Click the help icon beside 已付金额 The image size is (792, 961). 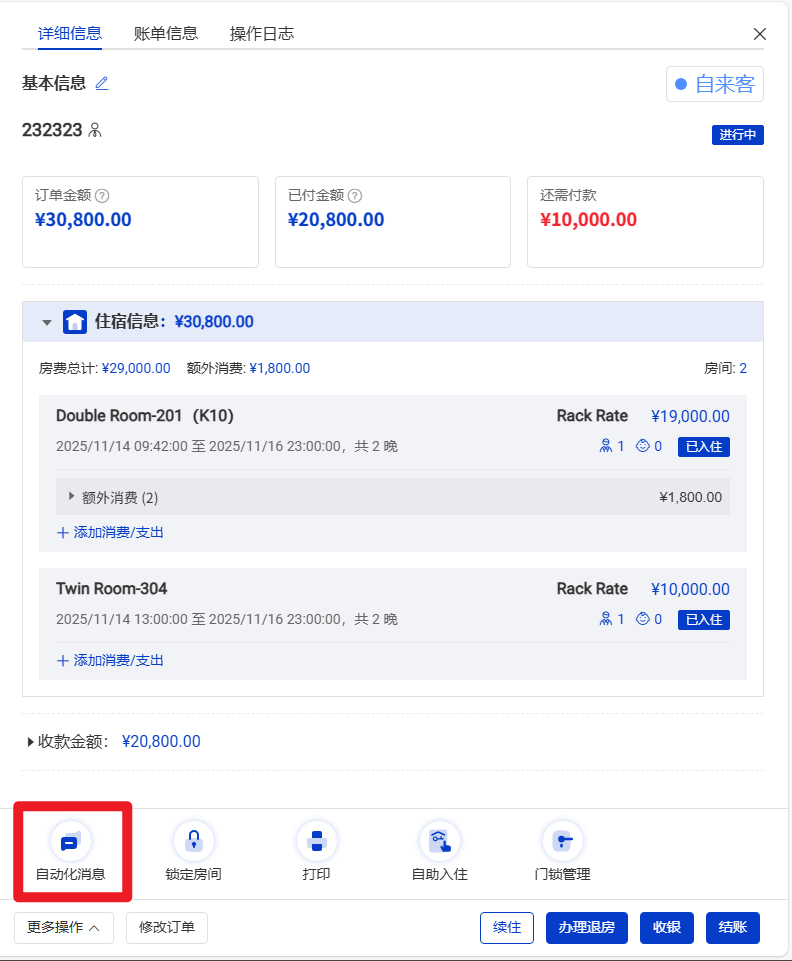point(355,196)
